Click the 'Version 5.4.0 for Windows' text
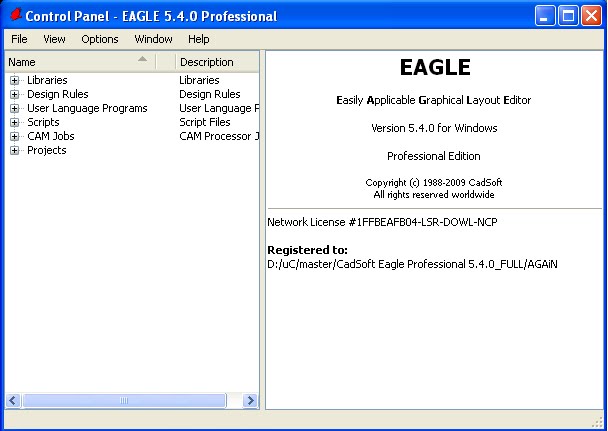Viewport: 608px width, 431px height. [x=434, y=128]
